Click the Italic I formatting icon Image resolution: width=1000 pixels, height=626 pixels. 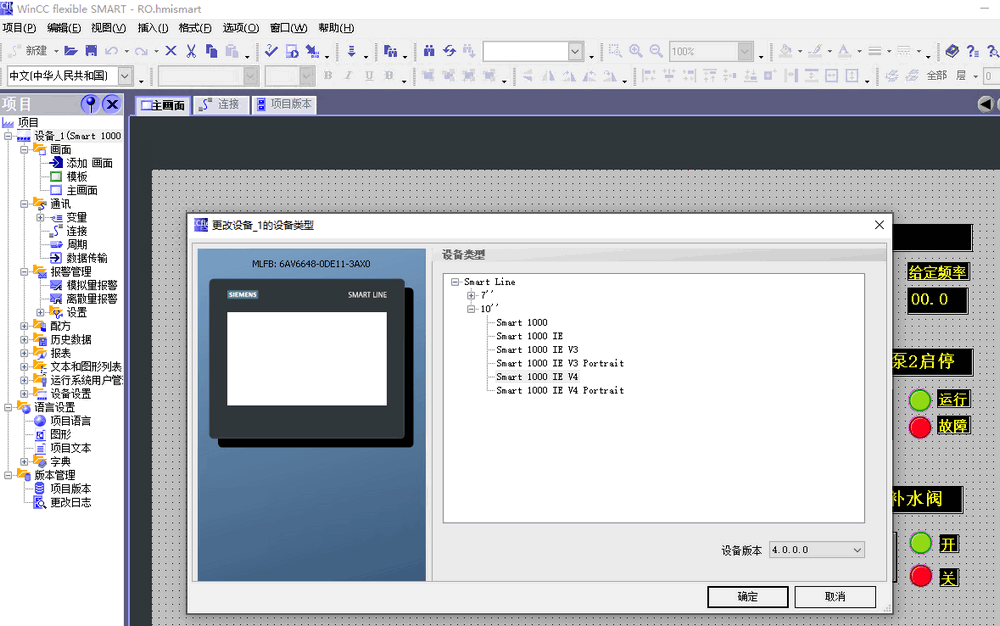point(348,76)
